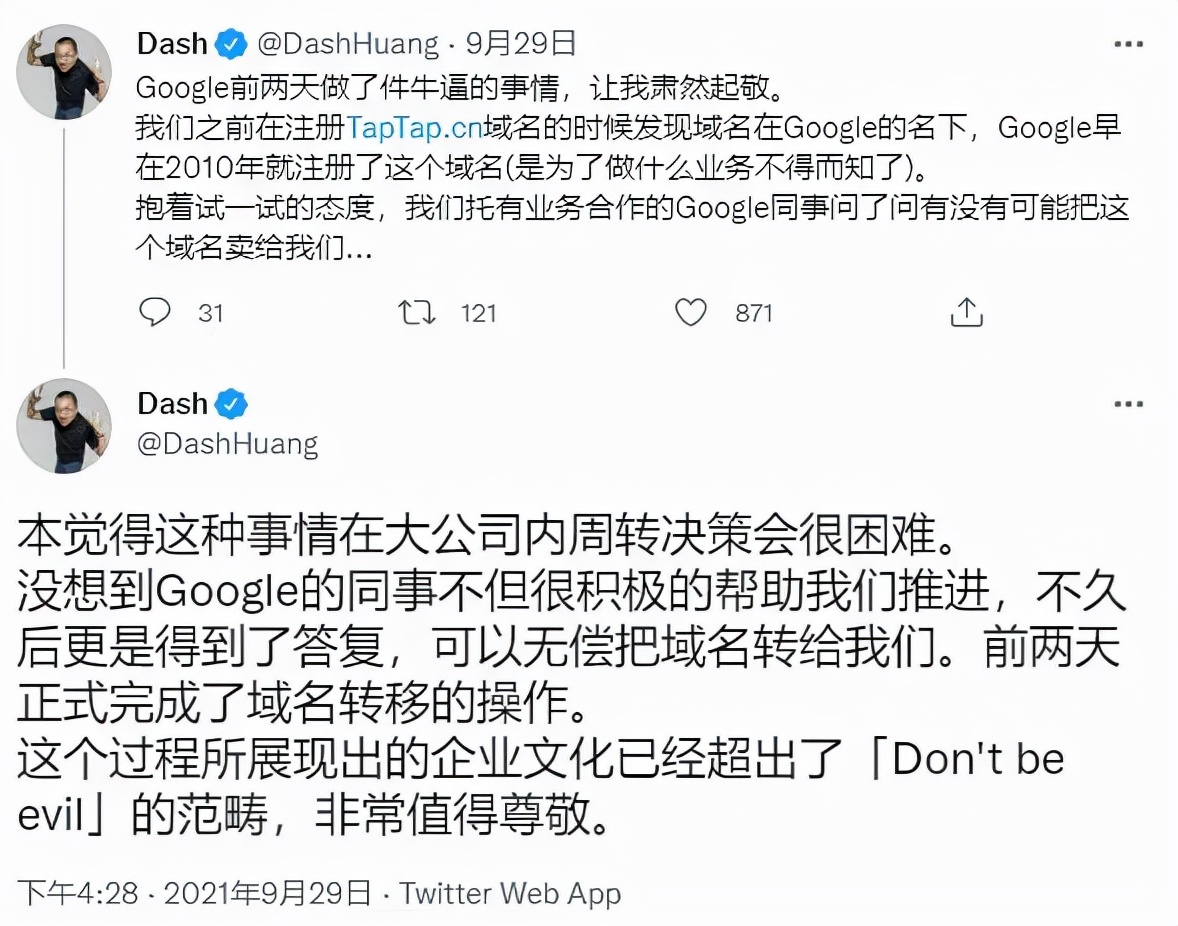Image resolution: width=1178 pixels, height=926 pixels.
Task: Like the tweet with 871 likes
Action: tap(690, 313)
